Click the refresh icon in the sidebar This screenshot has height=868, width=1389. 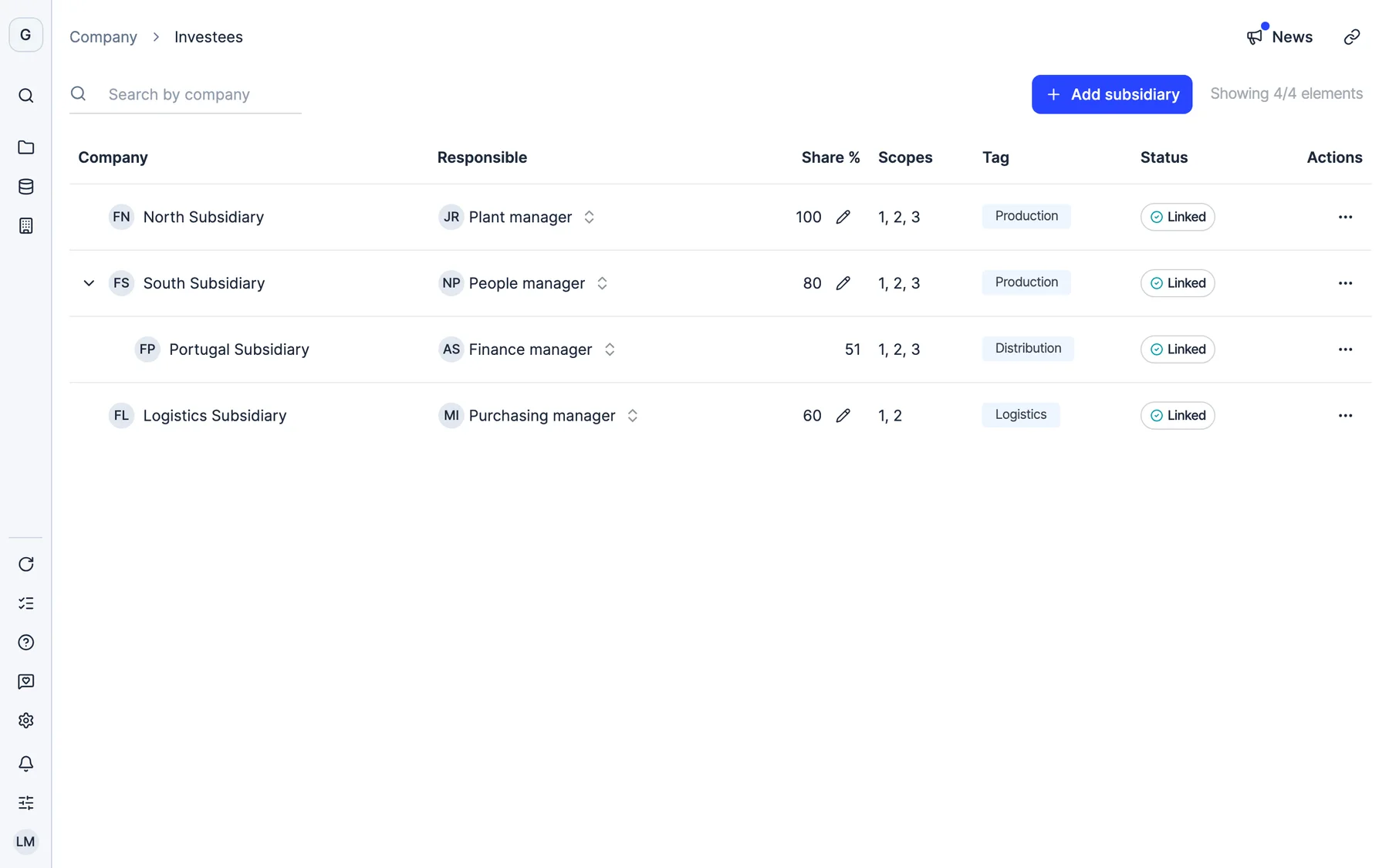click(25, 564)
